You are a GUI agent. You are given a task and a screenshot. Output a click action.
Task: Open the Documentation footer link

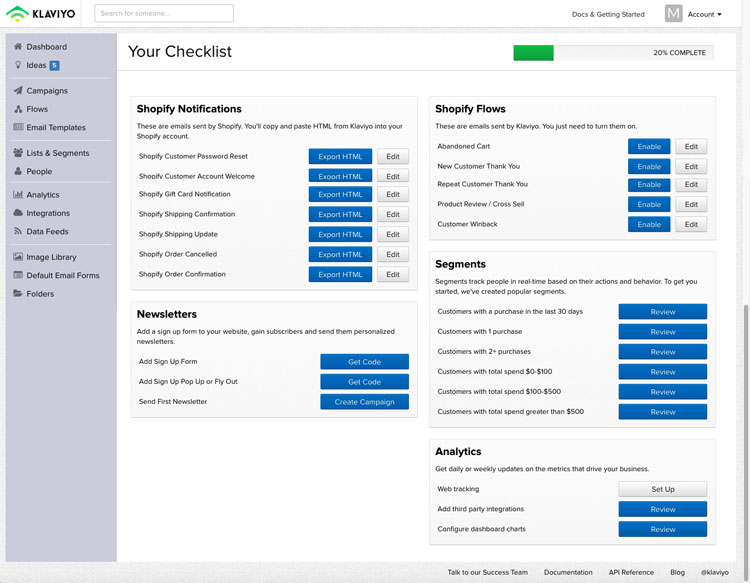[x=568, y=572]
